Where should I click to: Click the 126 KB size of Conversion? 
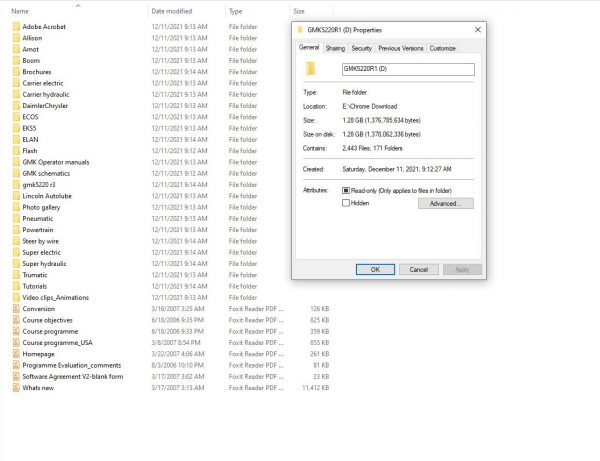tap(320, 309)
